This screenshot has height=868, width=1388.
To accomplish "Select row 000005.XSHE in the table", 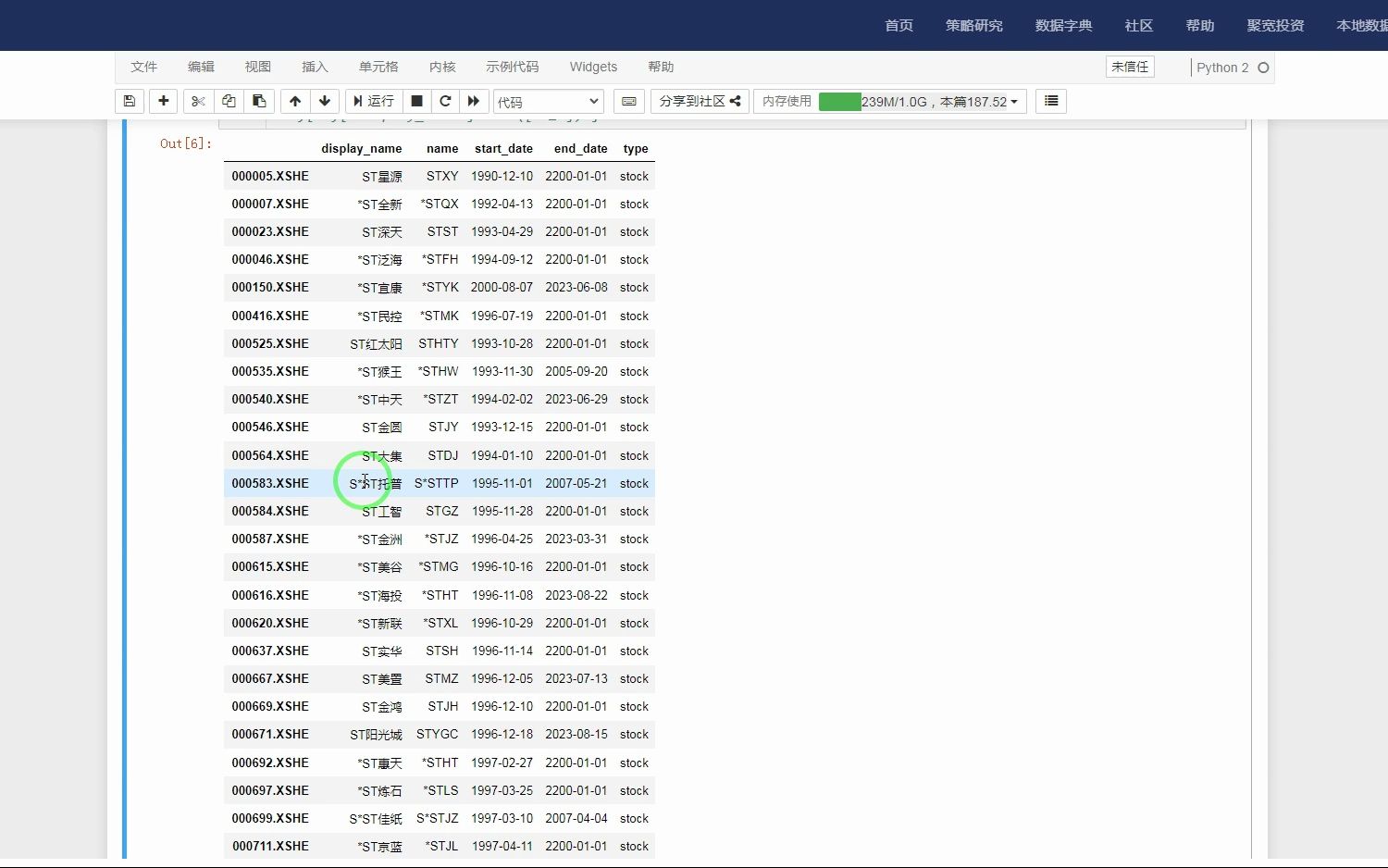I will pyautogui.click(x=440, y=176).
